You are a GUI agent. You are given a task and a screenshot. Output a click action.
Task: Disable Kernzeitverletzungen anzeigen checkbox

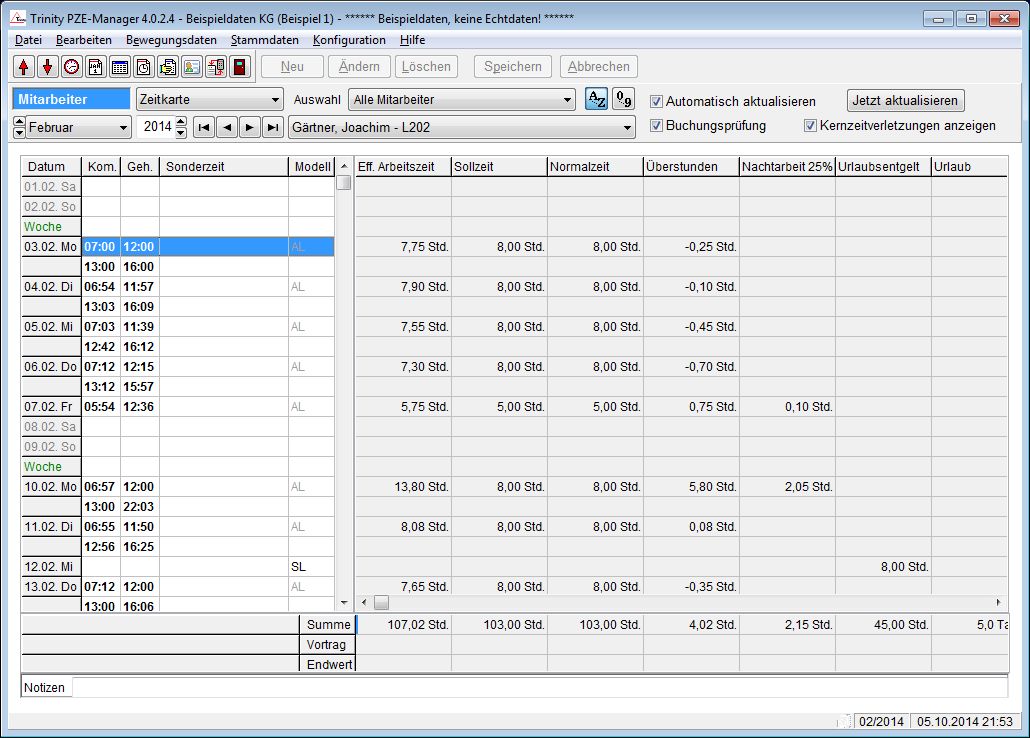pyautogui.click(x=811, y=126)
